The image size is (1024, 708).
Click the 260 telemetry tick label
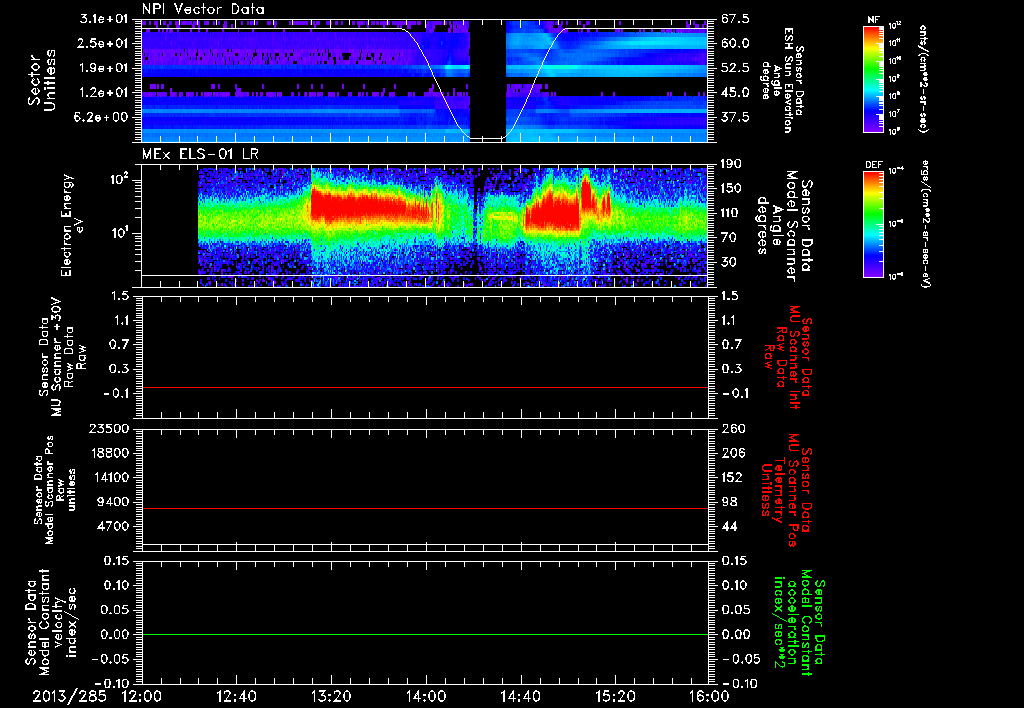(732, 429)
